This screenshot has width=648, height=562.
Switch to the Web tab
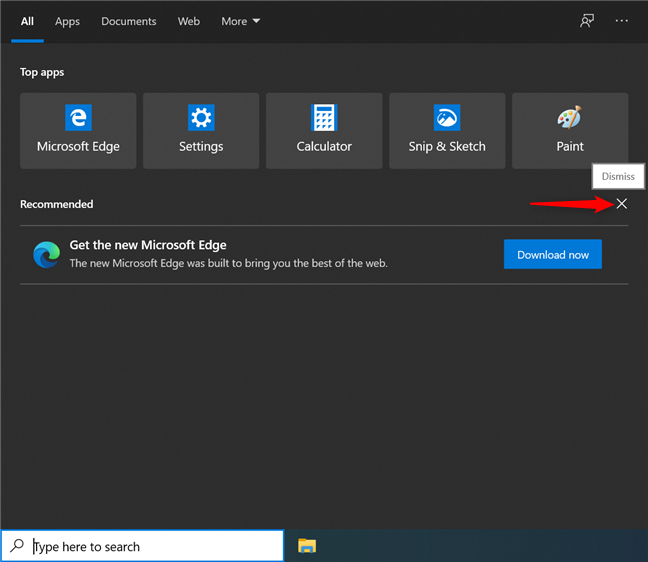coord(188,21)
